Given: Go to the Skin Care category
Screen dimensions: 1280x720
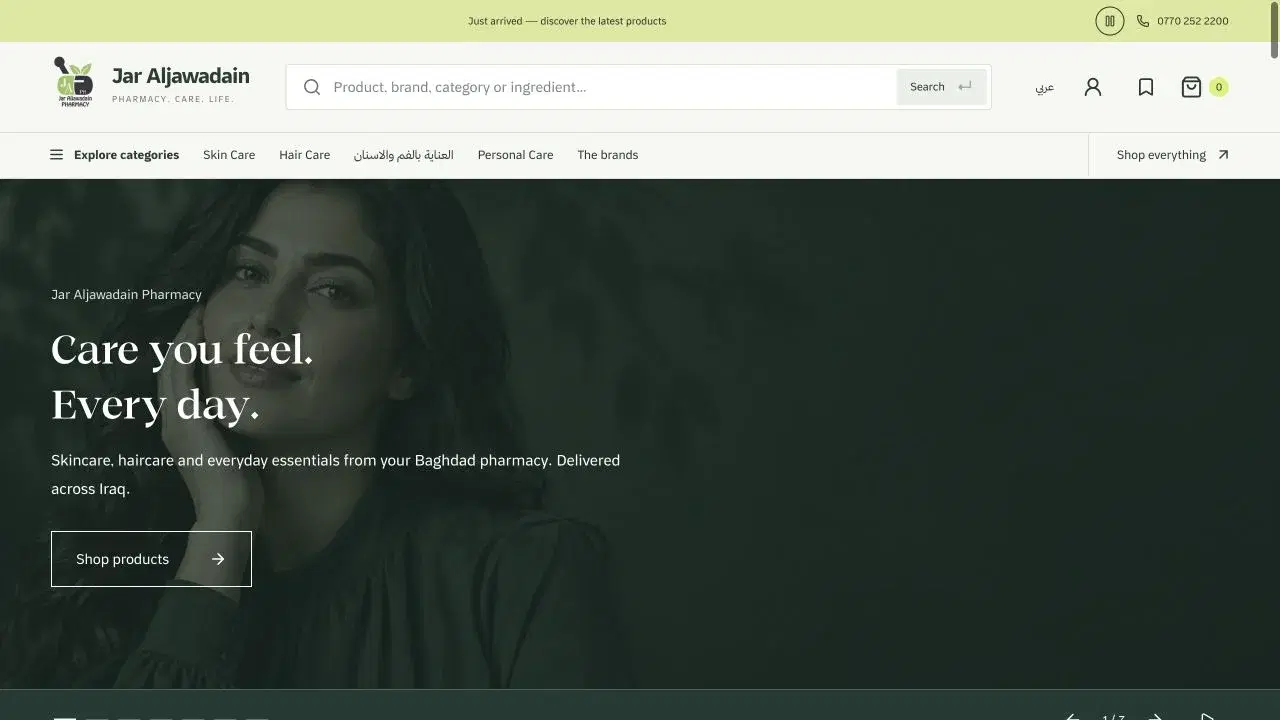Looking at the screenshot, I should click(x=229, y=155).
